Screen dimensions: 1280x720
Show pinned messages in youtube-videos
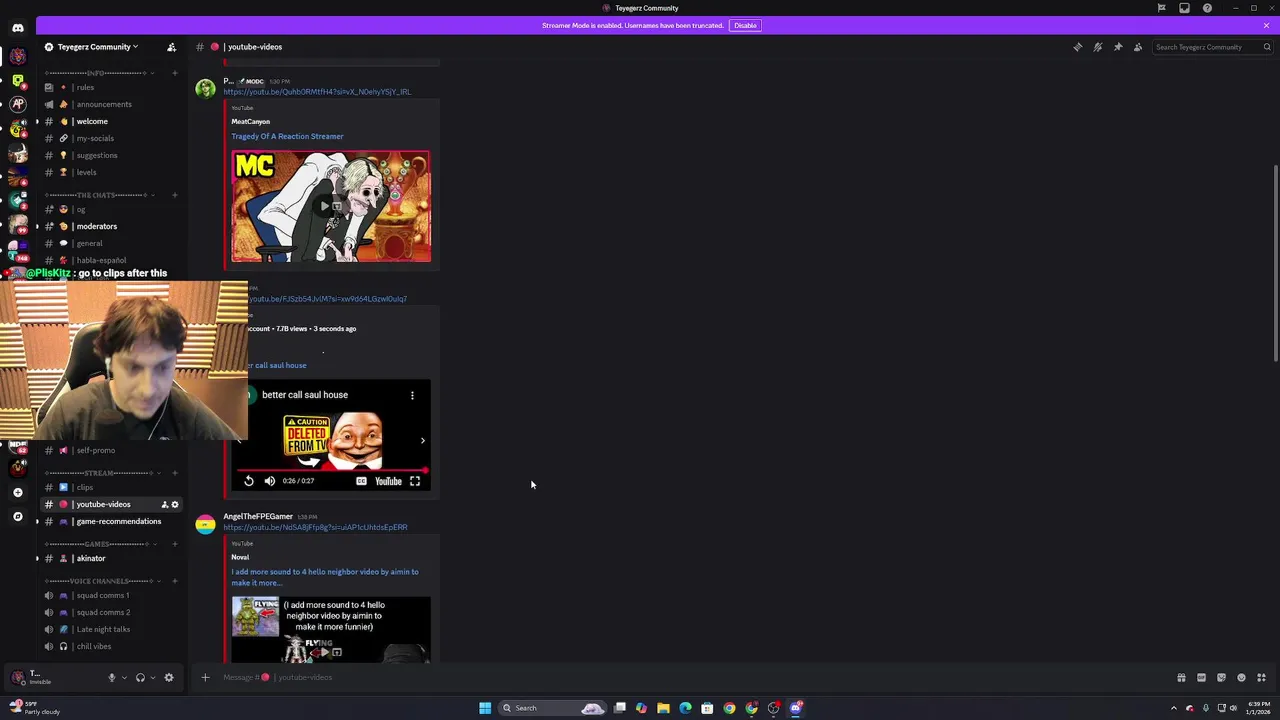(1118, 47)
